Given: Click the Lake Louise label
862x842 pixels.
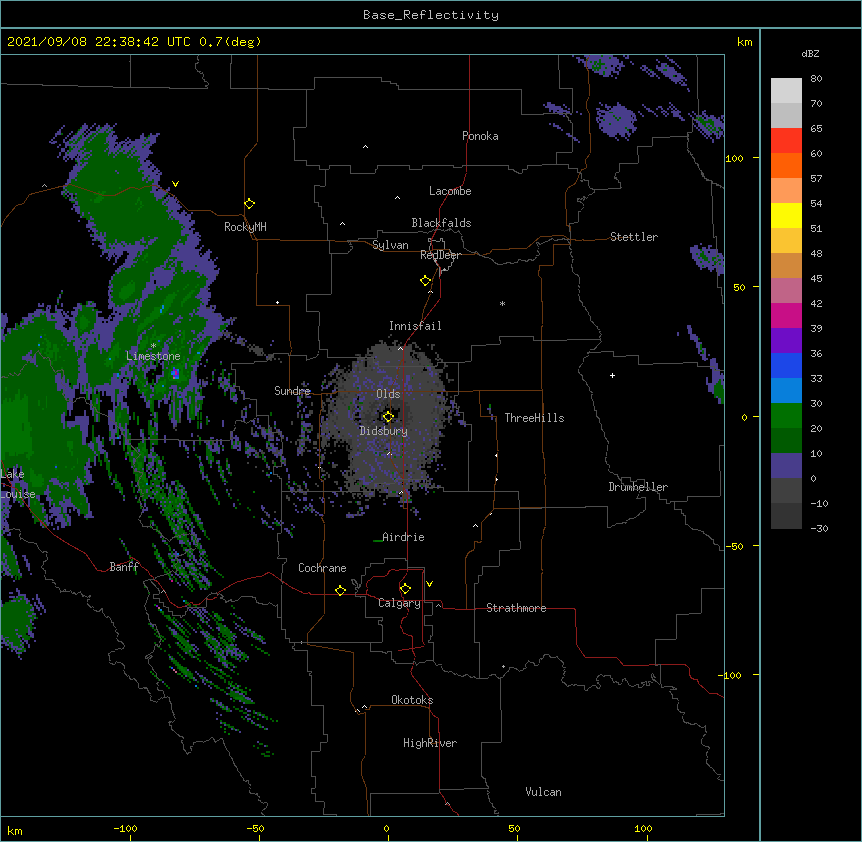Looking at the screenshot, I should [x=16, y=484].
